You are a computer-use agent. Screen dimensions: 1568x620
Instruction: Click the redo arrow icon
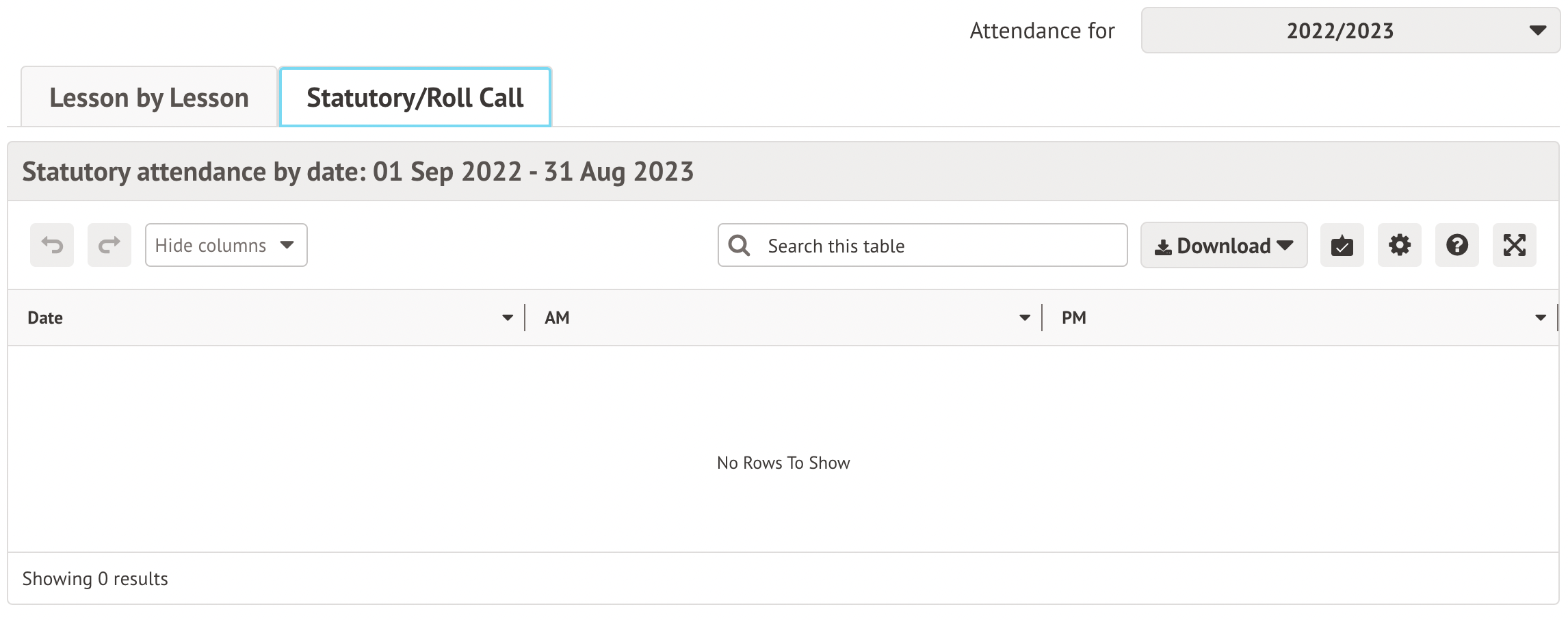109,245
